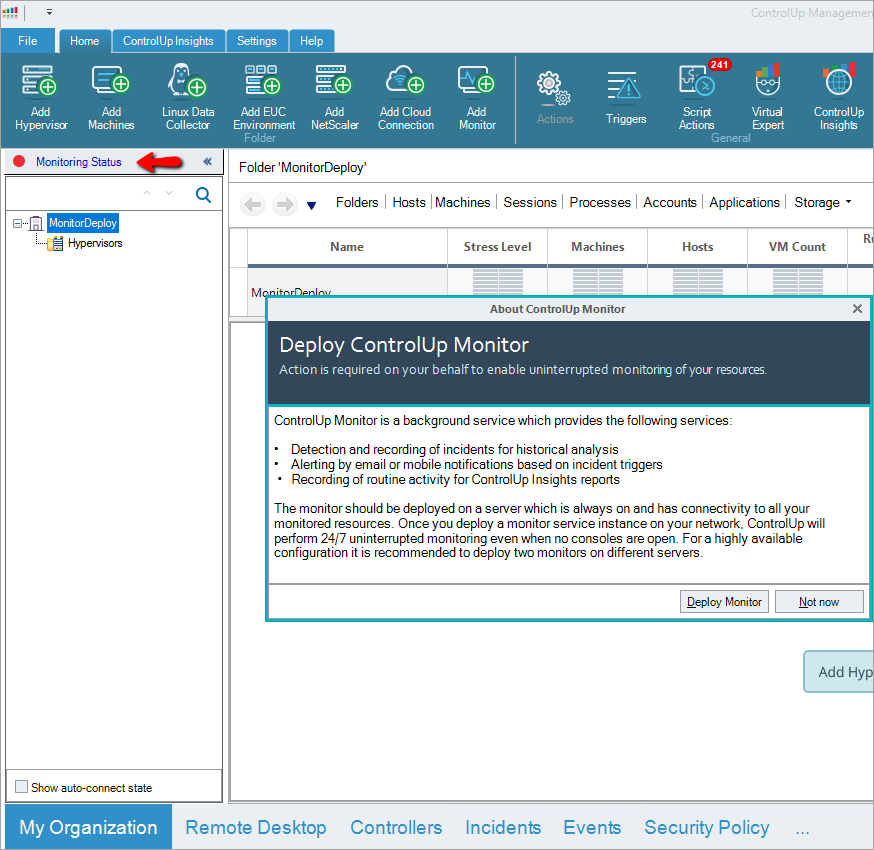Click the navigate forward arrow button
874x850 pixels.
point(285,205)
